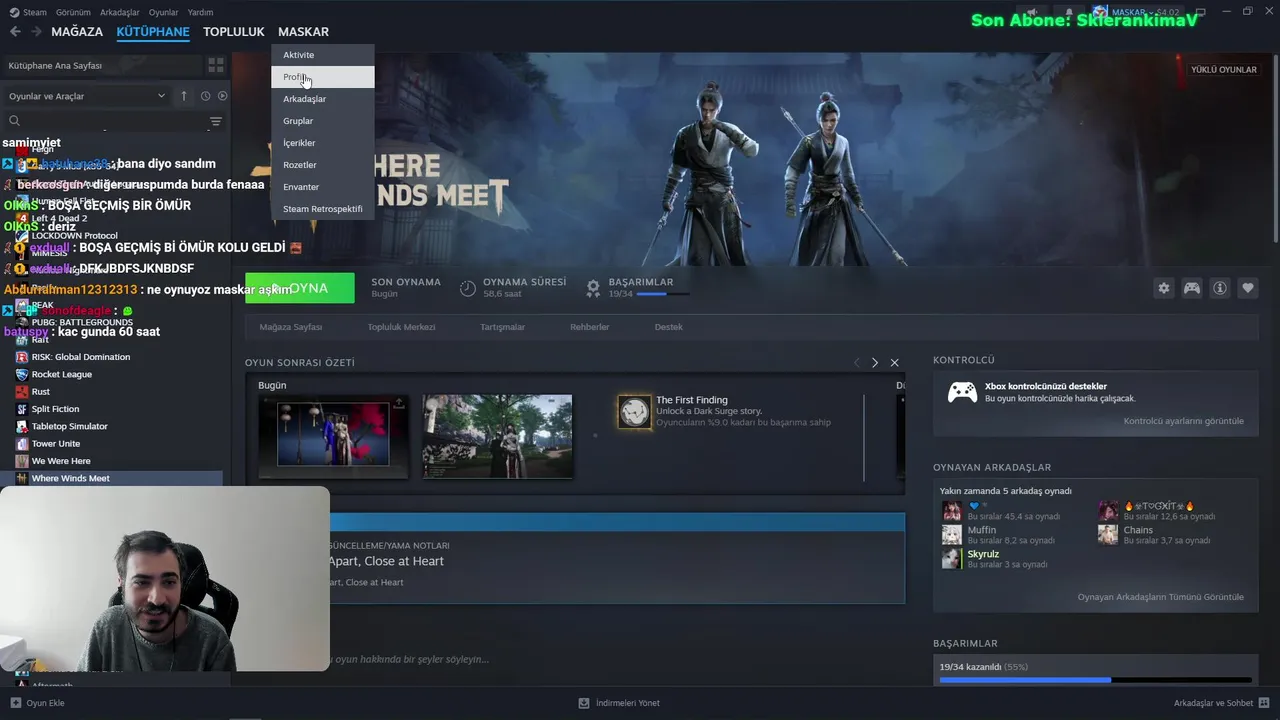Open advanced filter options icon

point(215,121)
